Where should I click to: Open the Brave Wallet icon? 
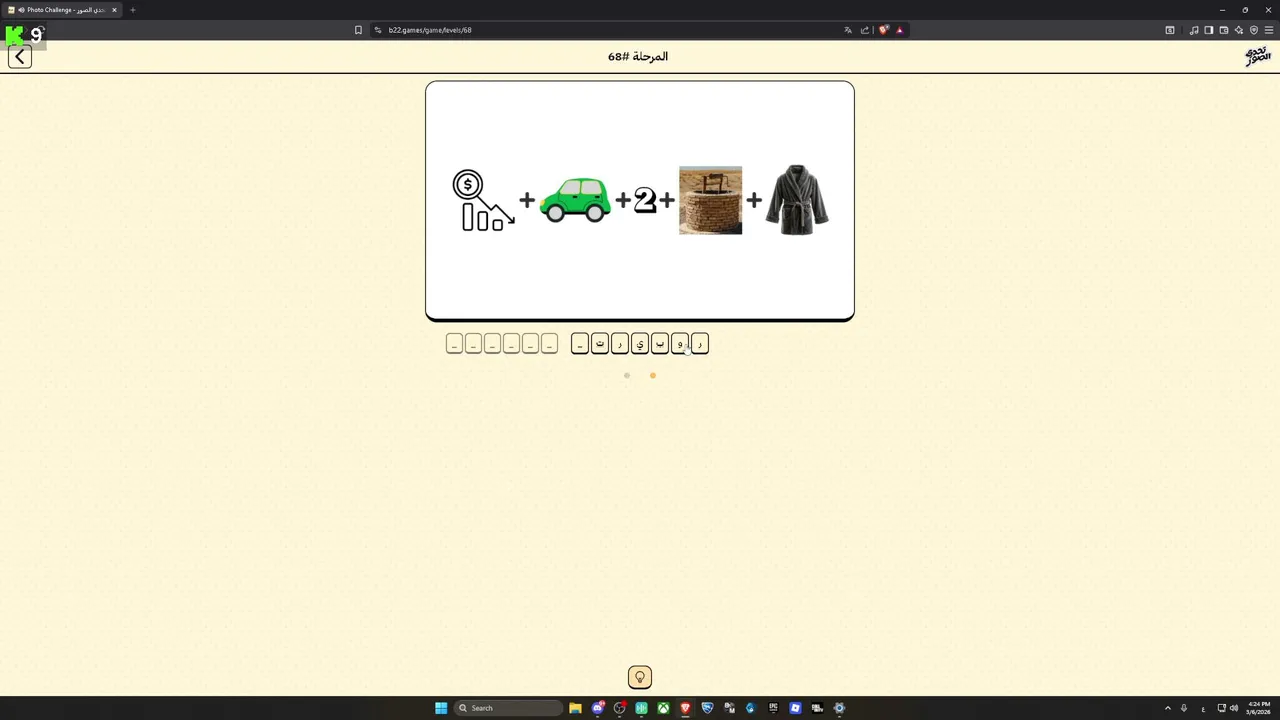(1224, 30)
